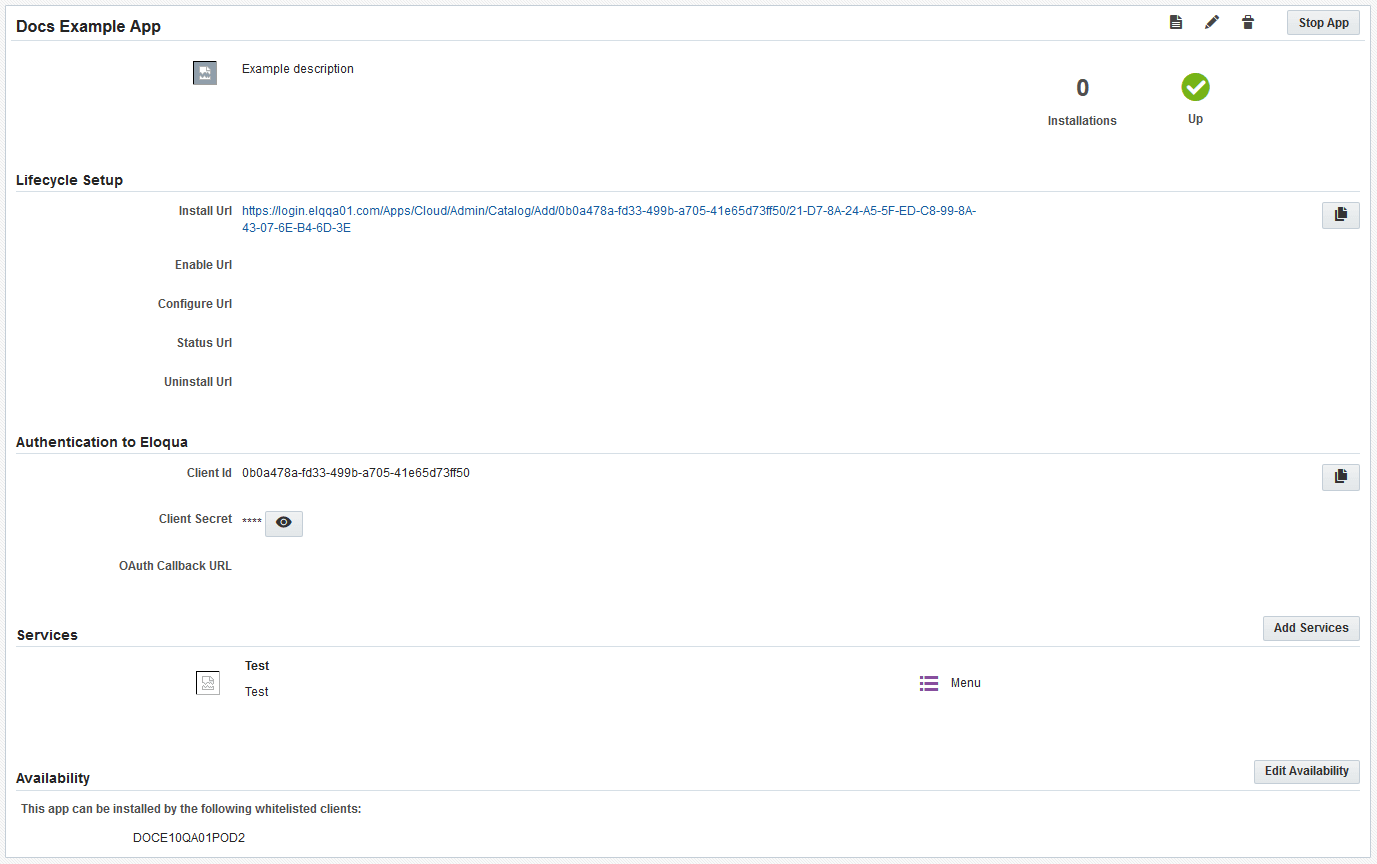Screen dimensions: 1377x864
Task: Reveal Client Secret with eye icon
Action: coord(284,523)
